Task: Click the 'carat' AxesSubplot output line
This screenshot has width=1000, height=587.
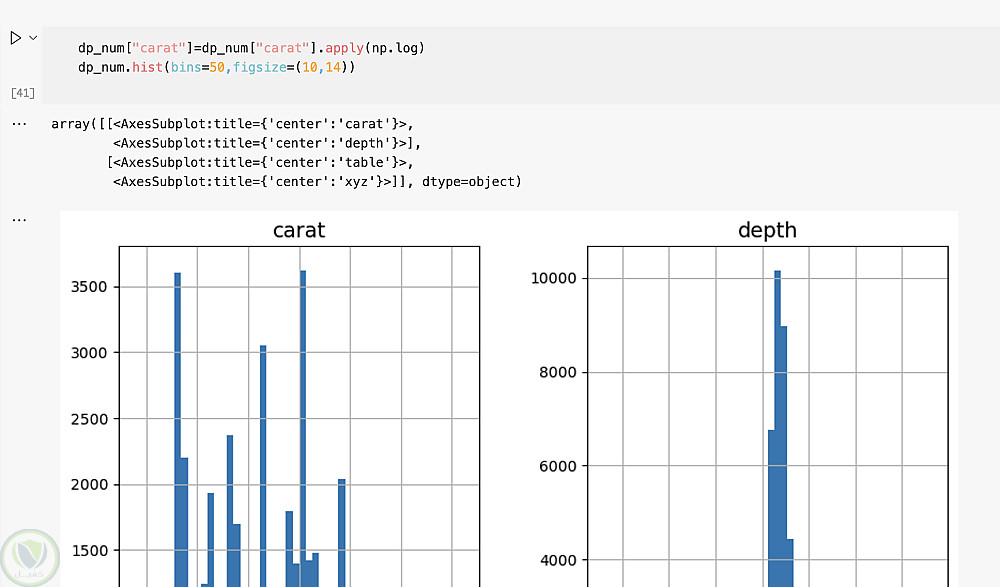Action: [232, 124]
